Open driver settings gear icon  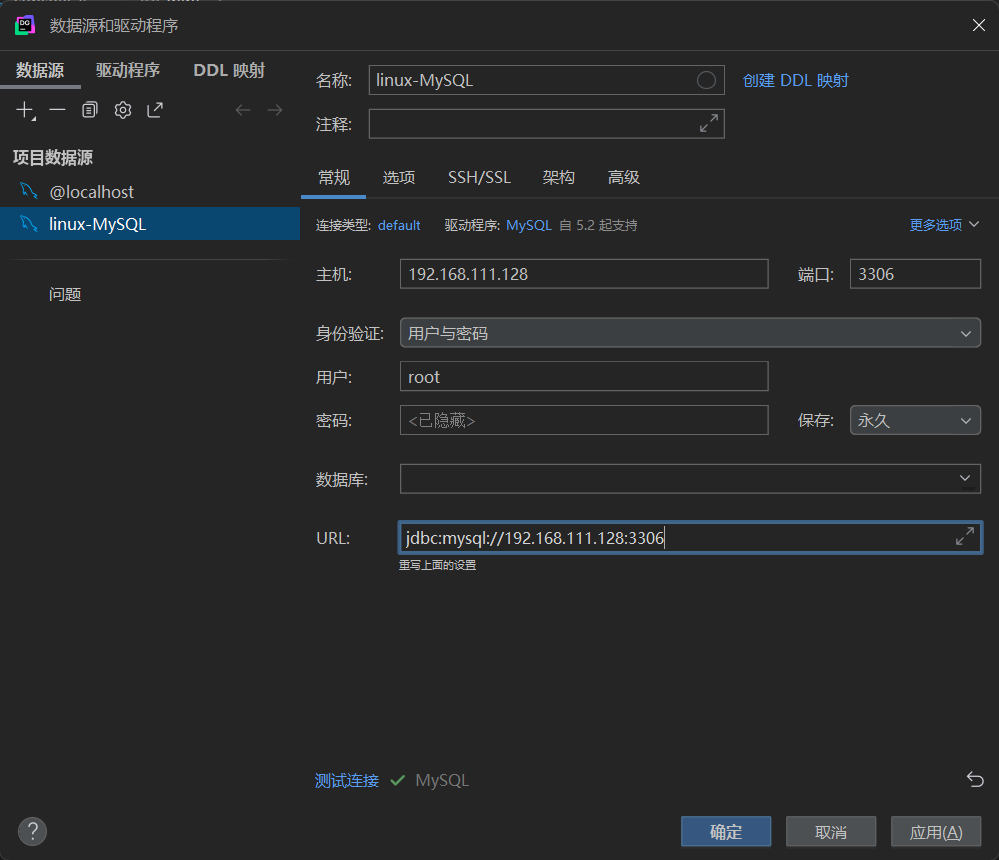[123, 110]
